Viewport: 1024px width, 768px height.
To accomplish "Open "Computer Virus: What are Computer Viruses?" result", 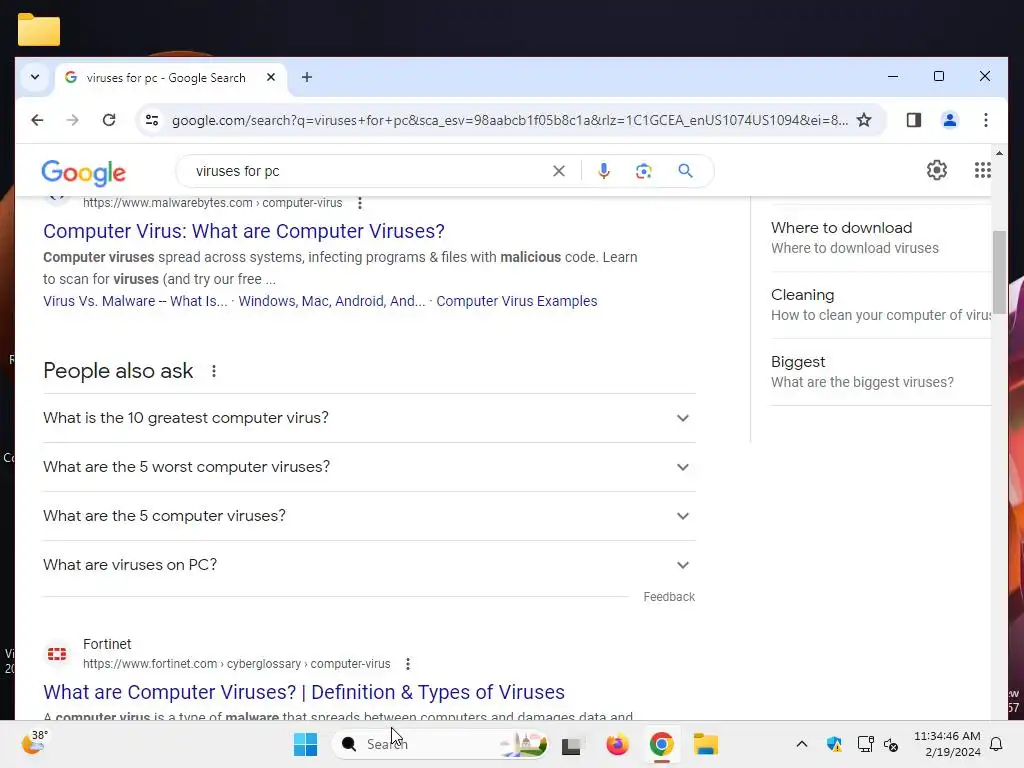I will pos(244,231).
